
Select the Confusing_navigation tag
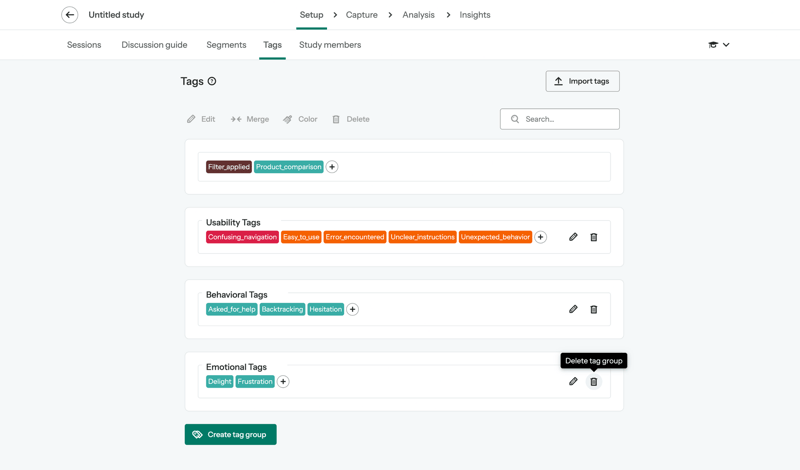pyautogui.click(x=242, y=237)
